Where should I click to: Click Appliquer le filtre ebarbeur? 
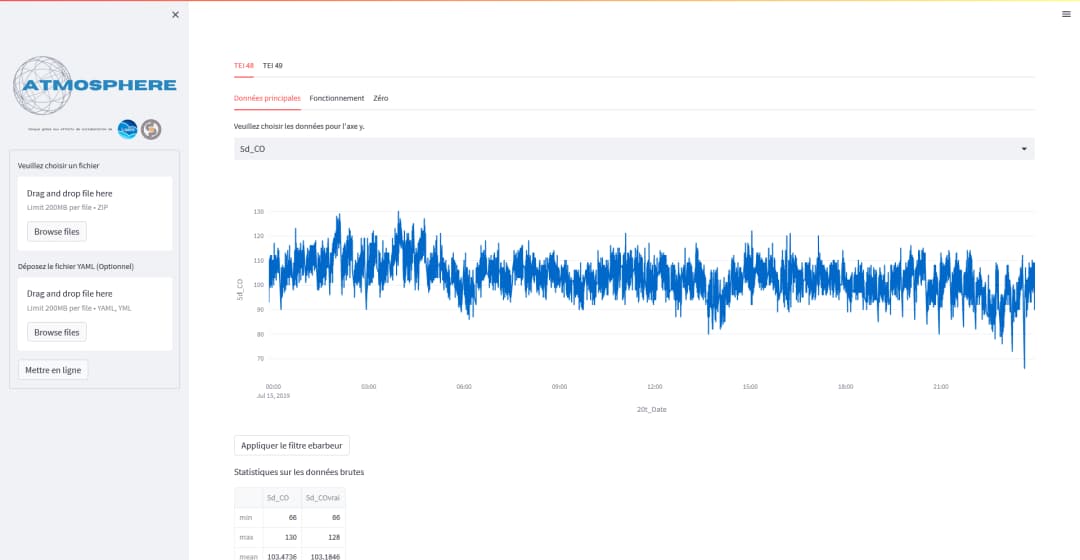pyautogui.click(x=291, y=446)
